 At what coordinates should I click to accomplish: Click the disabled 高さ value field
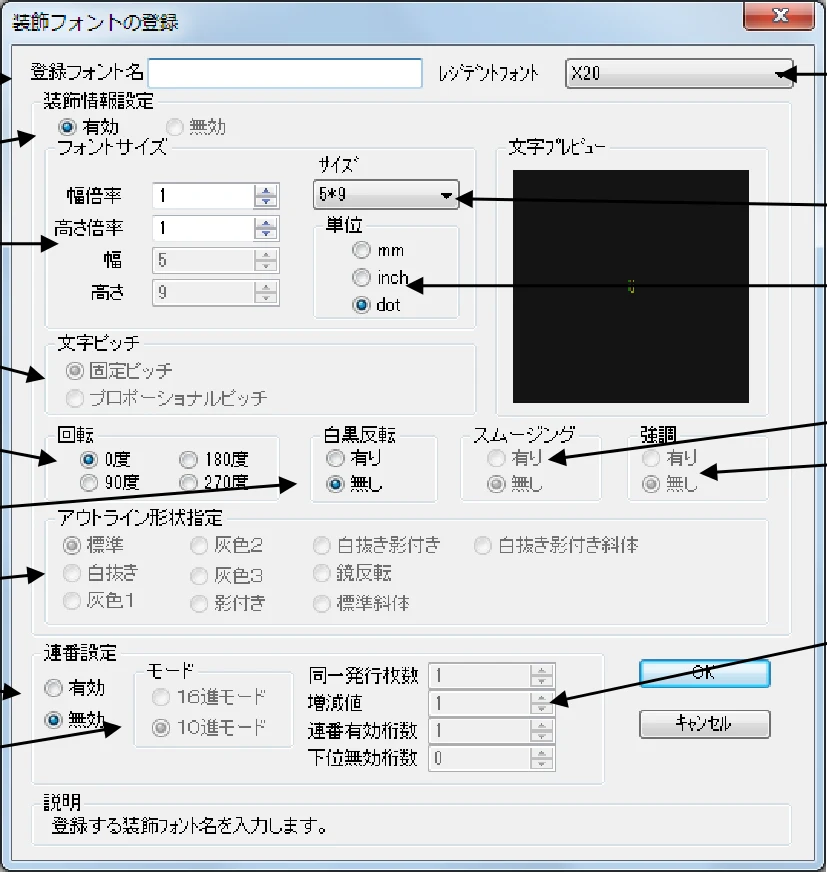click(x=203, y=292)
